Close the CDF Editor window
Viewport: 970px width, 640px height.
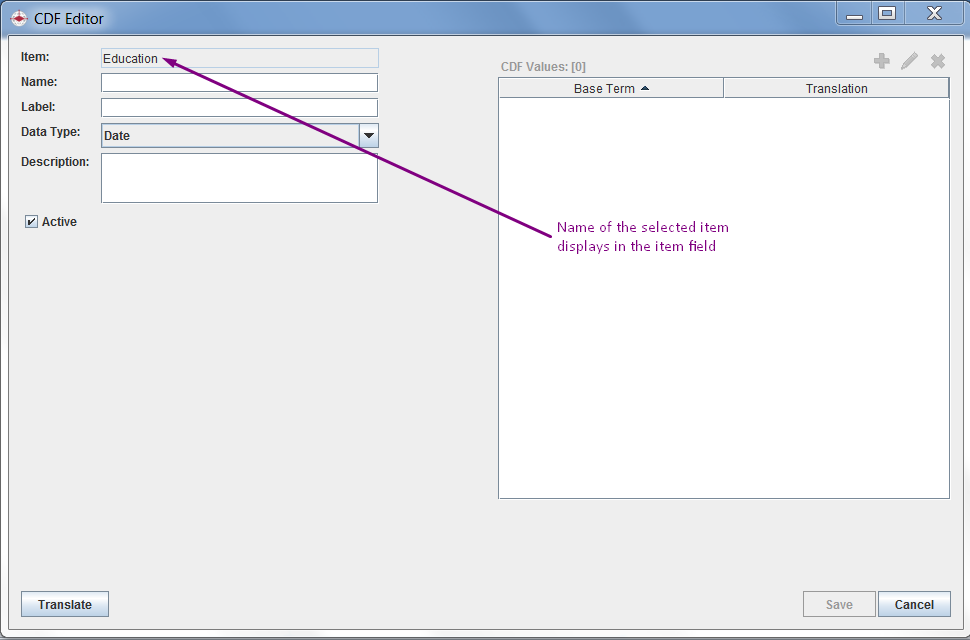click(934, 14)
